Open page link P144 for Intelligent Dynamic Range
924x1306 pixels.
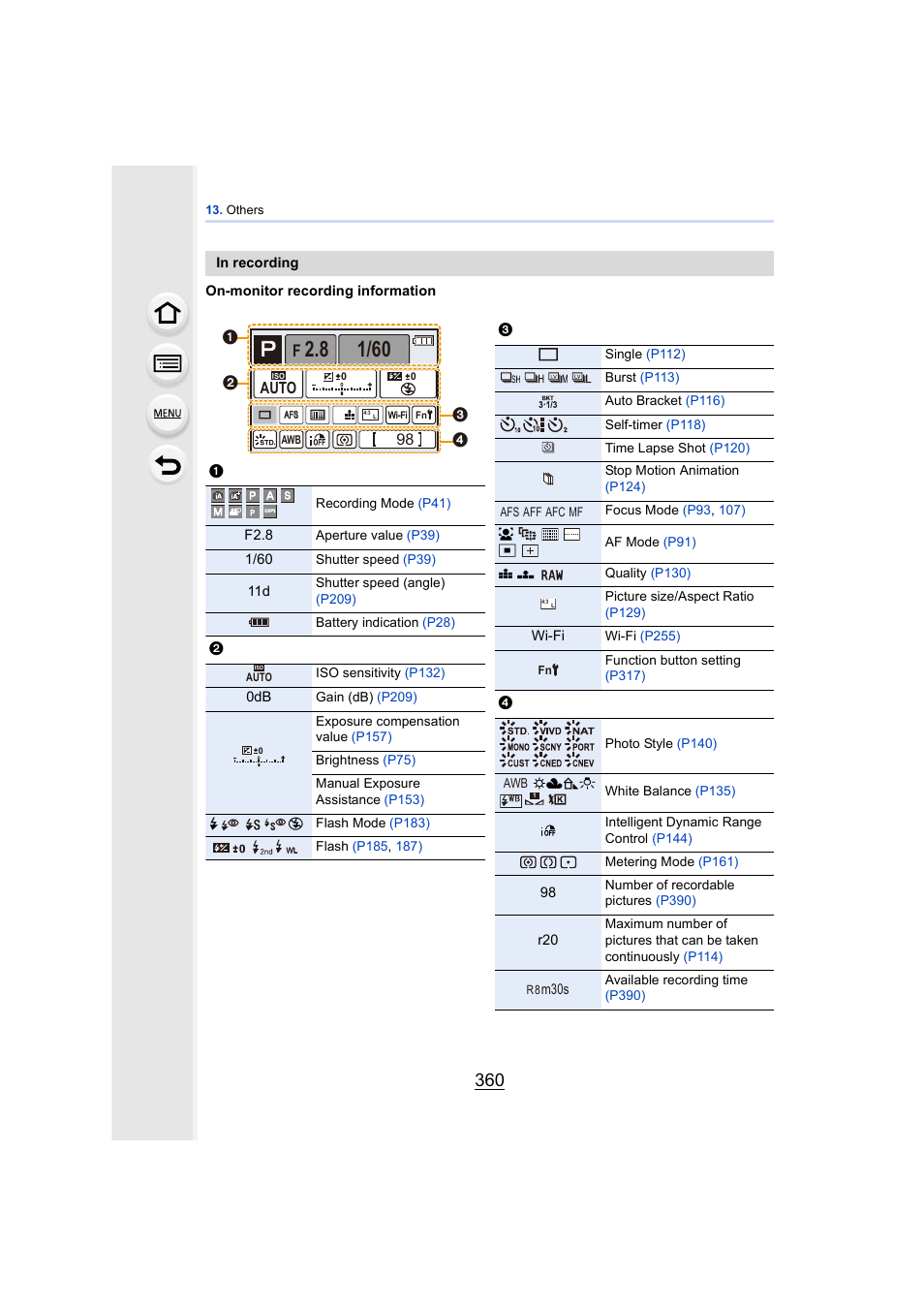pos(672,839)
